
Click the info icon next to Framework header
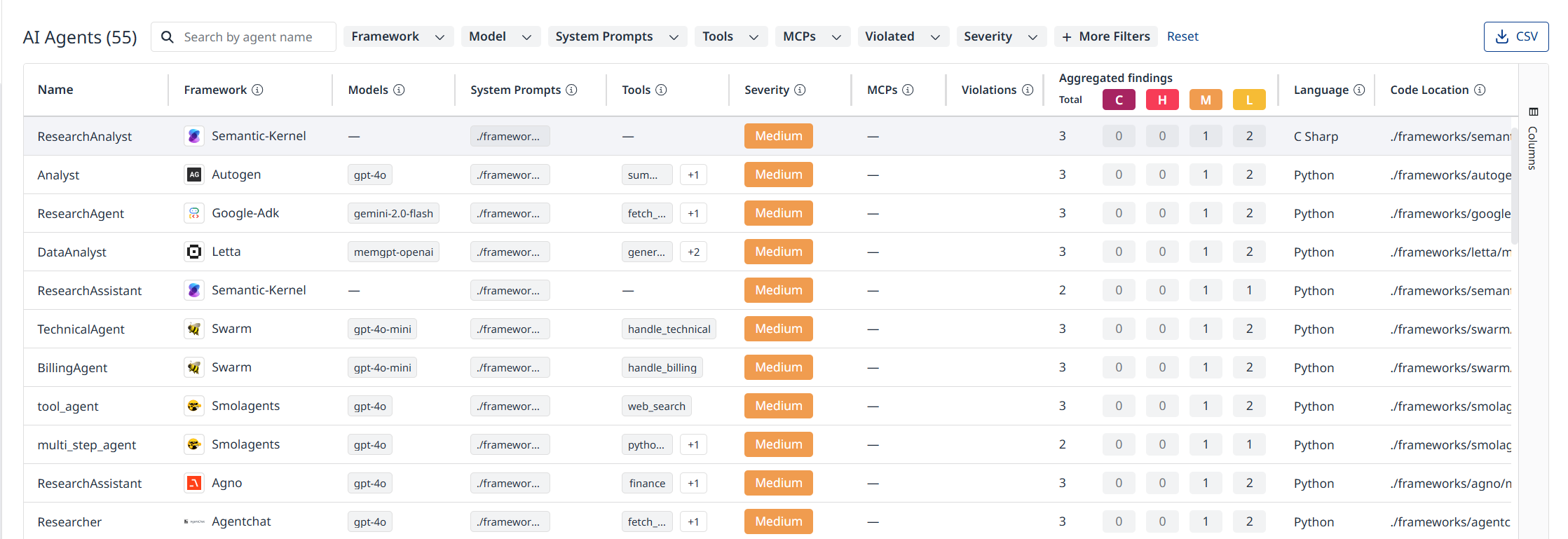pyautogui.click(x=257, y=90)
